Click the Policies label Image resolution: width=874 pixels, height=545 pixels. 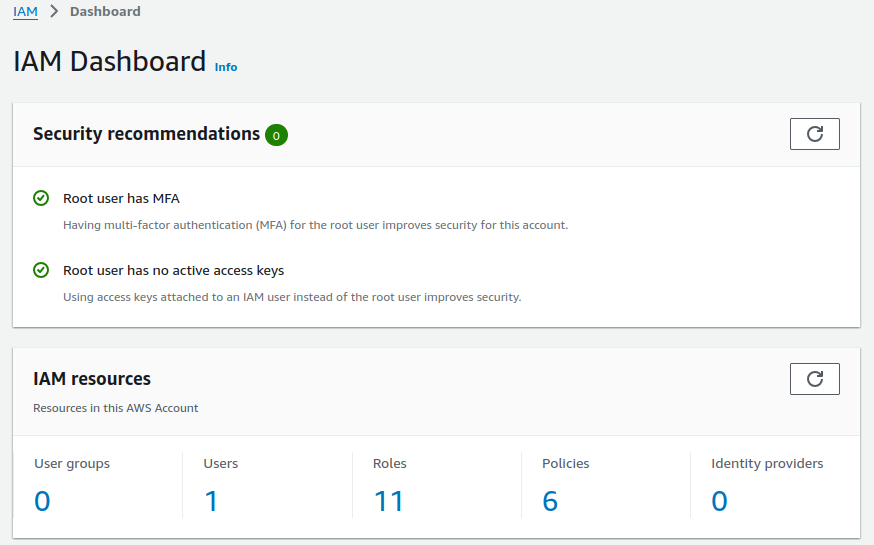coord(566,464)
